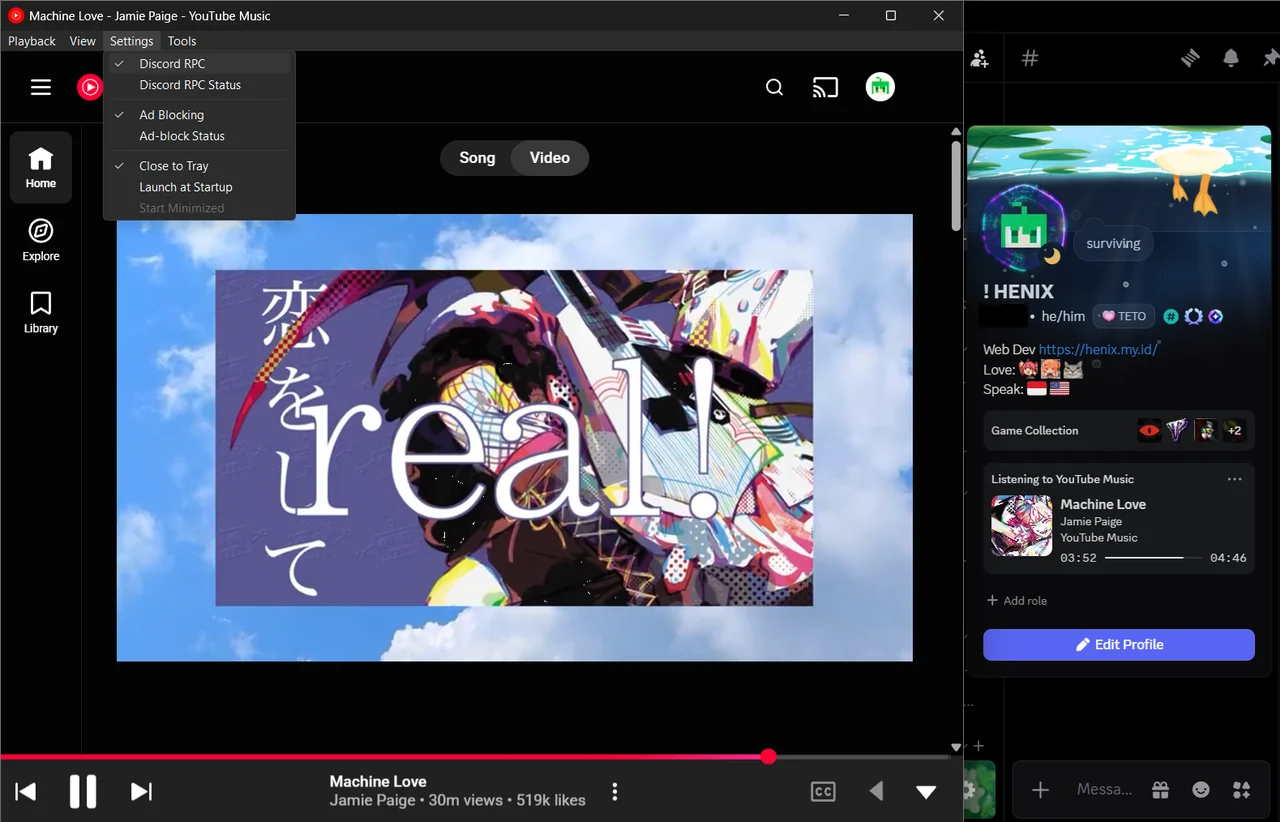Open Discord add friends icon
The height and width of the screenshot is (822, 1280).
pyautogui.click(x=980, y=58)
